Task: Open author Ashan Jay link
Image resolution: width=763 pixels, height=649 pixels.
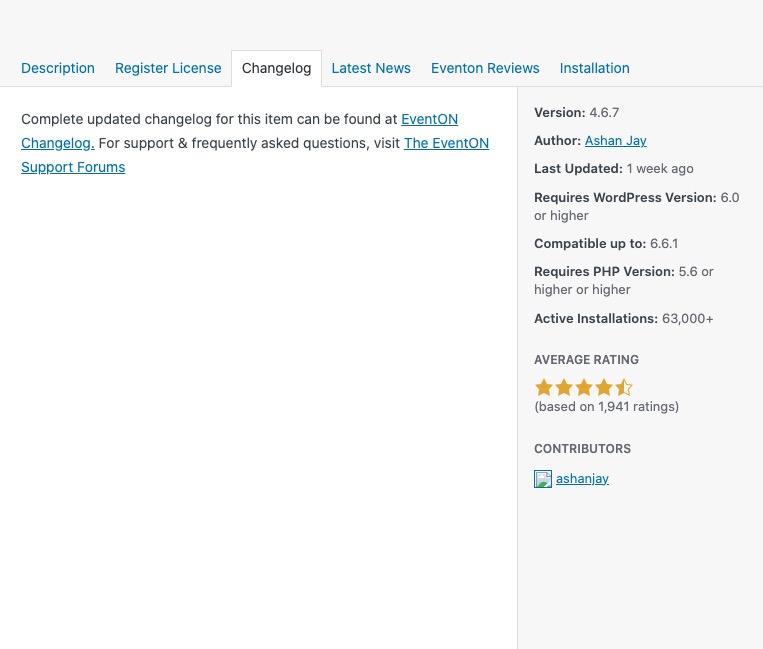Action: (x=616, y=141)
